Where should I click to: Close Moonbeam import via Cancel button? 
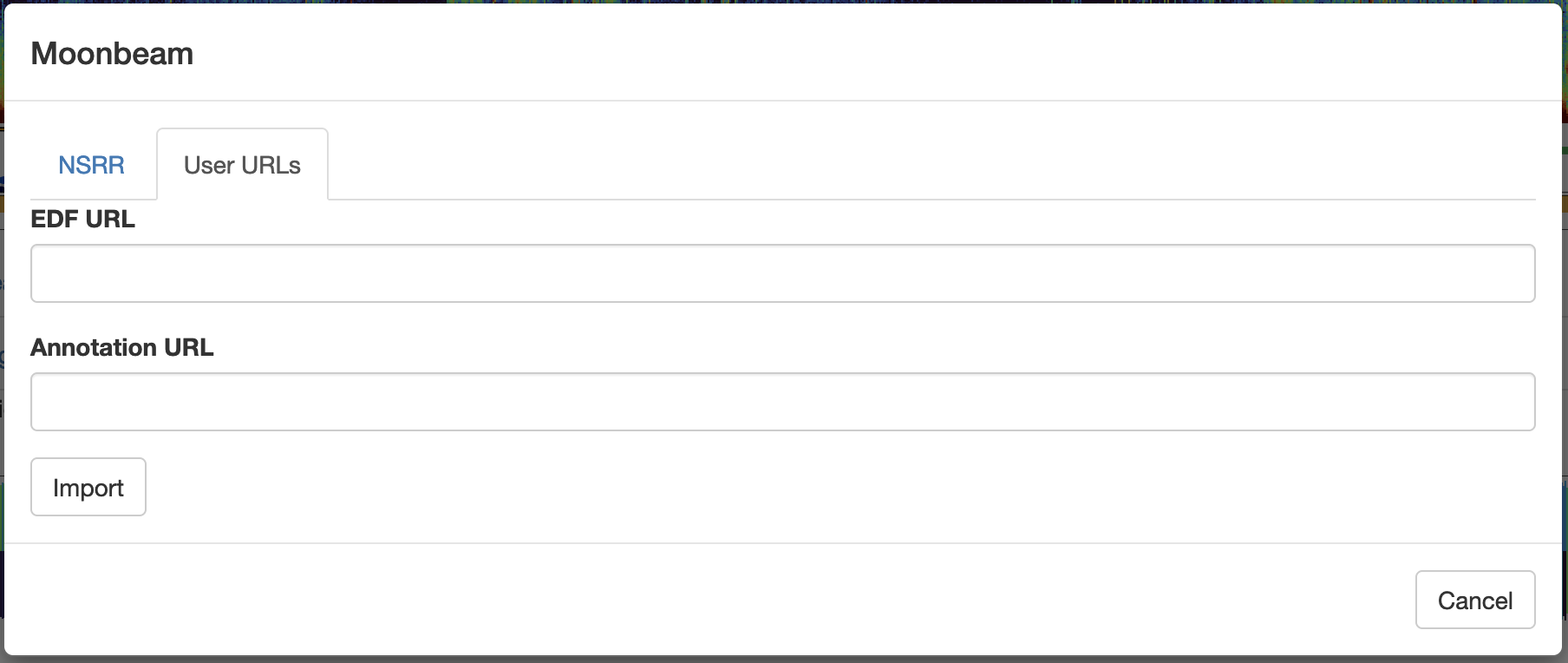pos(1474,600)
